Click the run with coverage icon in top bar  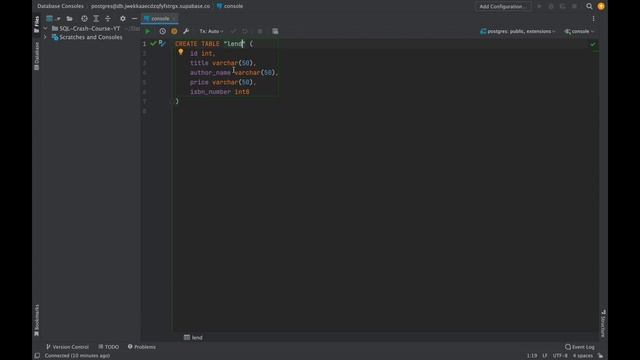[x=563, y=6]
